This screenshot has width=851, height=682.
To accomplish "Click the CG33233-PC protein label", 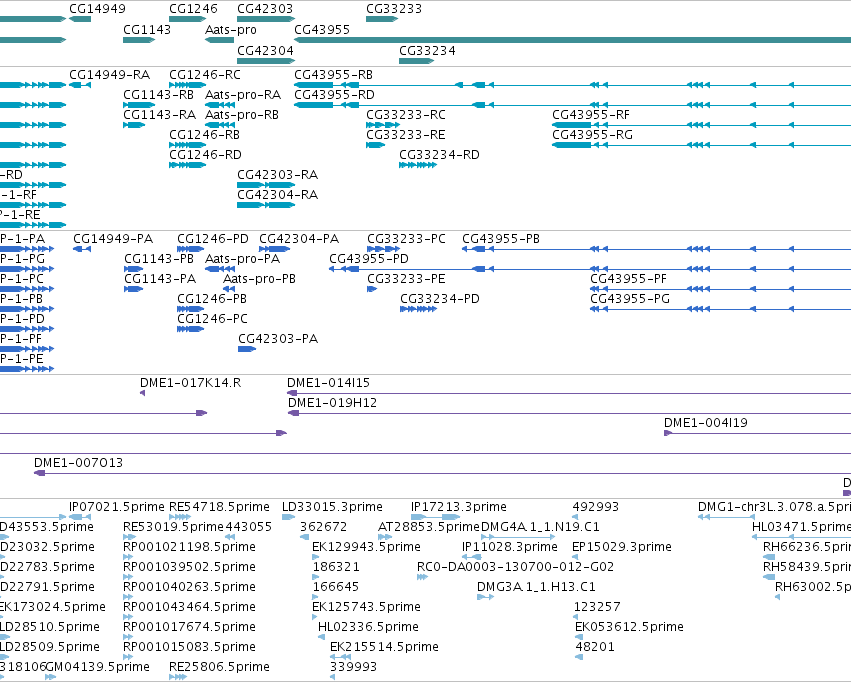I will (407, 239).
